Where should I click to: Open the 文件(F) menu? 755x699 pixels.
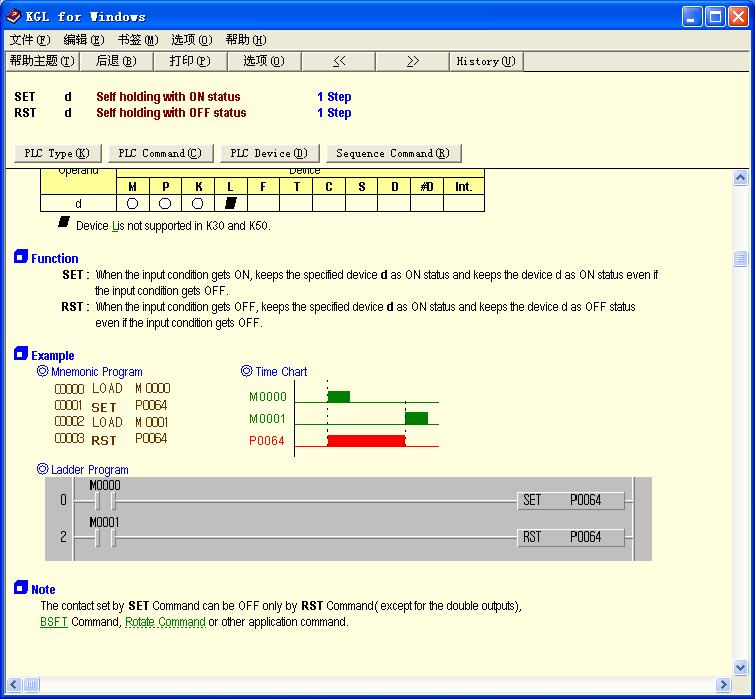30,40
